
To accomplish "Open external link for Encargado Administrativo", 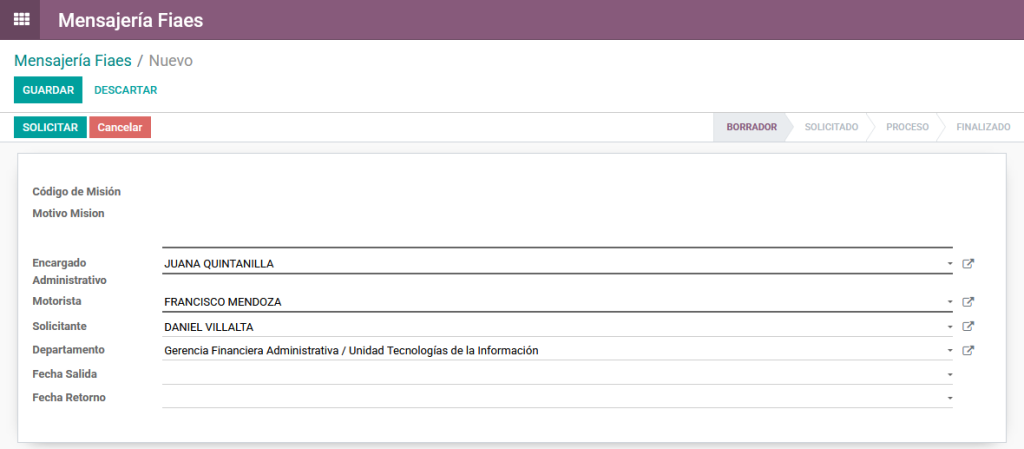I will coord(968,264).
